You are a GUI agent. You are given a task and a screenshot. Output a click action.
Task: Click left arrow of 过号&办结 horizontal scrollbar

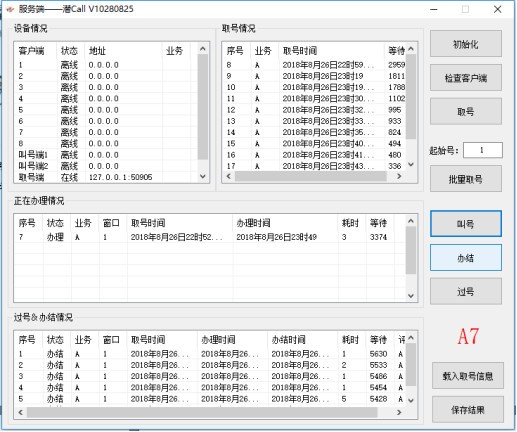[21, 412]
